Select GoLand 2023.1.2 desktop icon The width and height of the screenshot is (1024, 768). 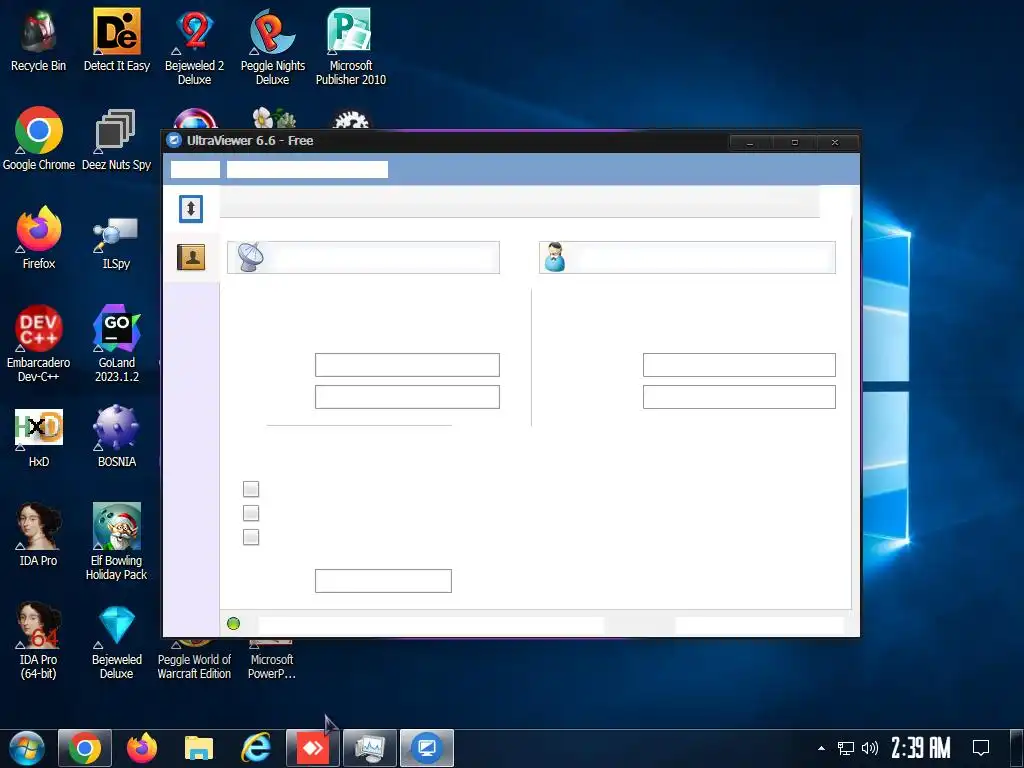117,344
